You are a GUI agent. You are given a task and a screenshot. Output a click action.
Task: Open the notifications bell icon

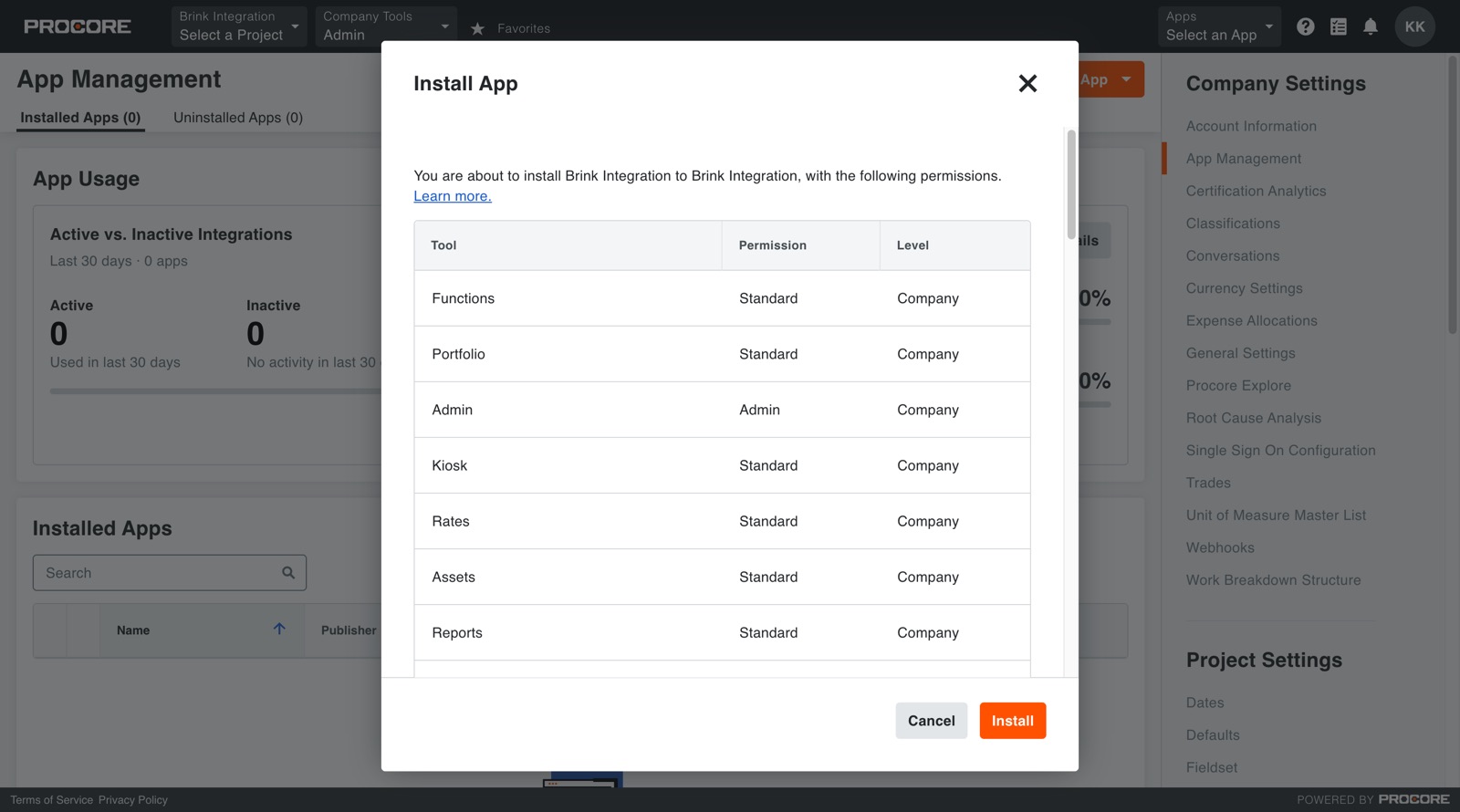pyautogui.click(x=1371, y=26)
